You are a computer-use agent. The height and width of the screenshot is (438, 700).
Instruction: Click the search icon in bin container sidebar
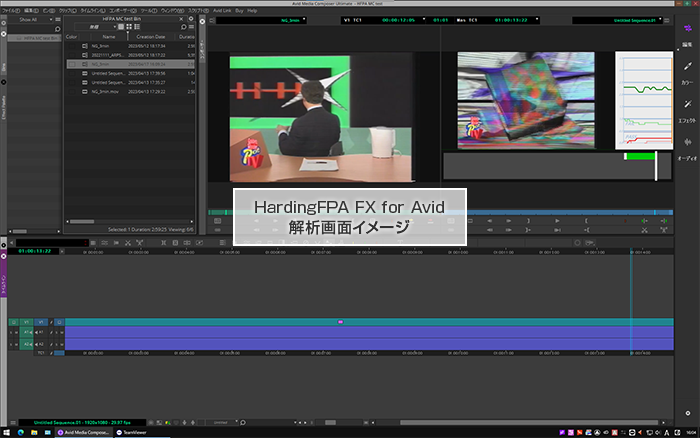(57, 29)
